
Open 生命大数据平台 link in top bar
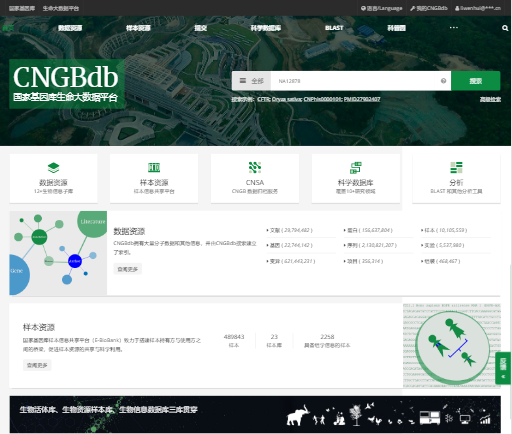(61, 8)
